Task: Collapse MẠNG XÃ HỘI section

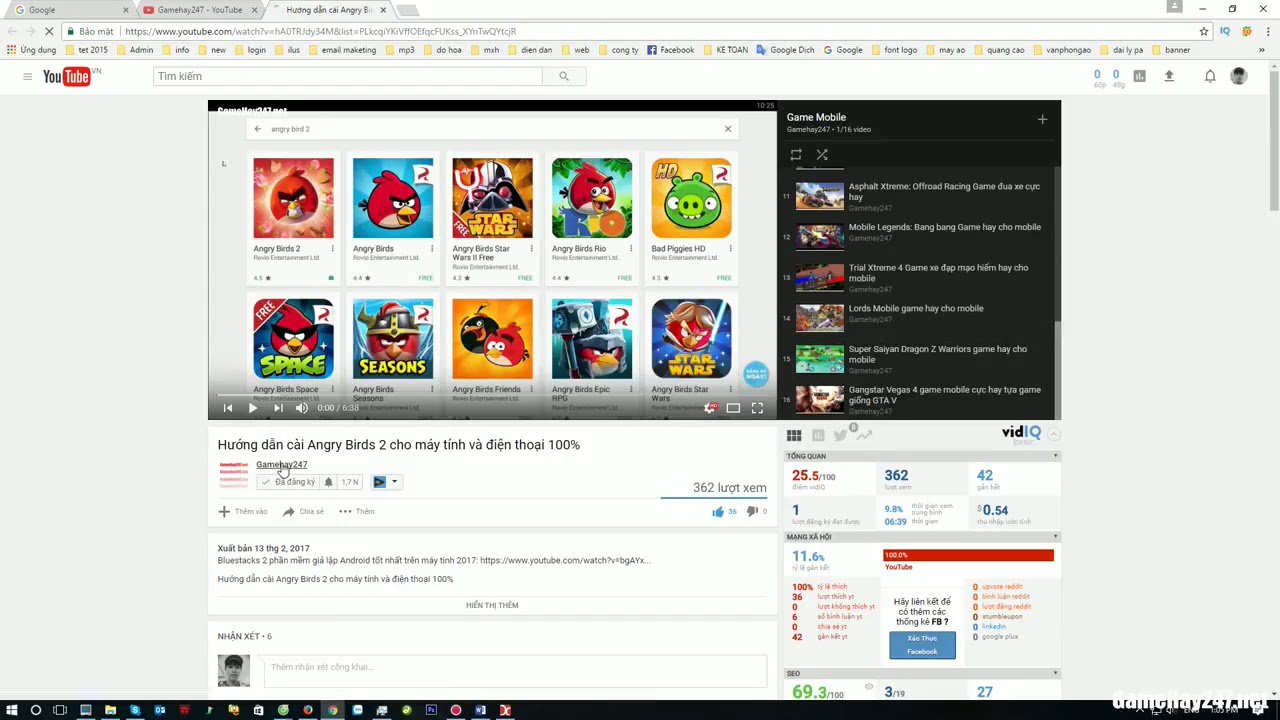Action: pyautogui.click(x=1055, y=537)
